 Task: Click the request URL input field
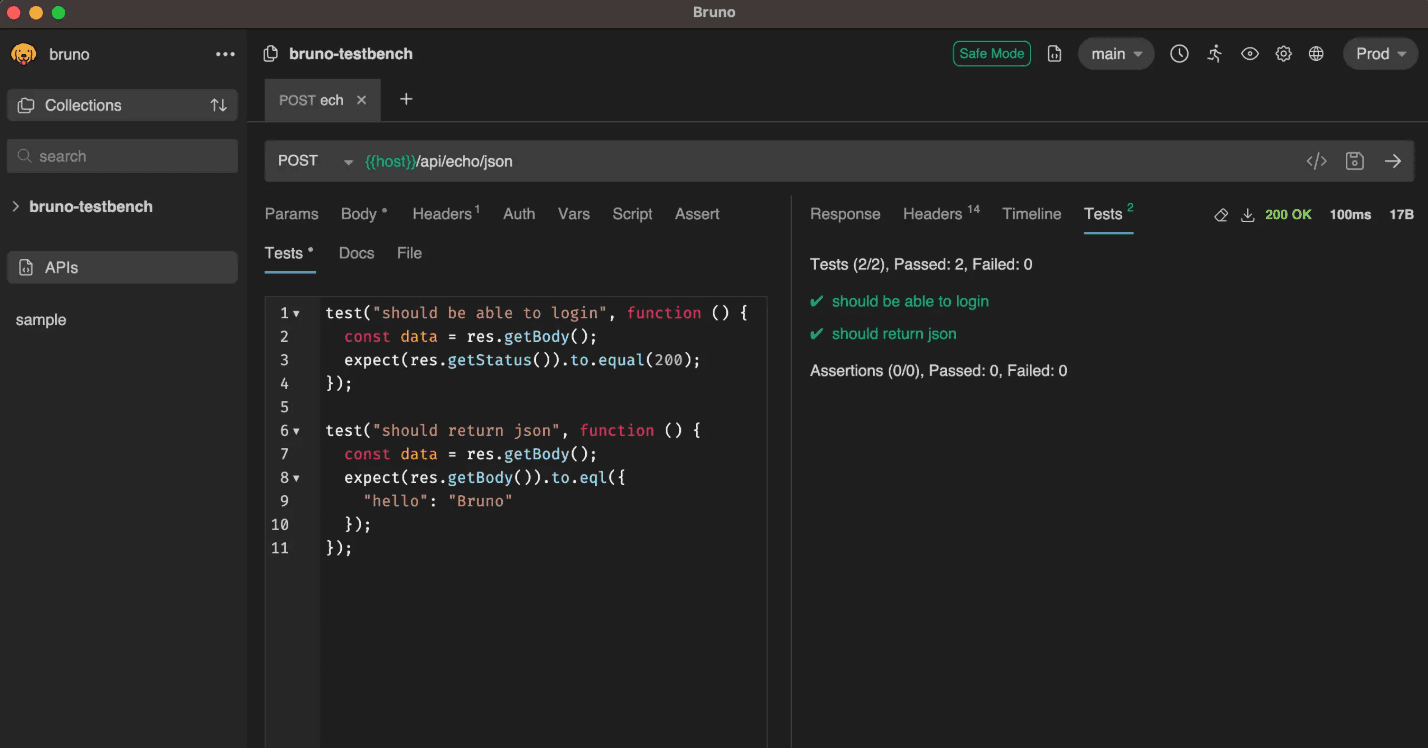coord(830,161)
